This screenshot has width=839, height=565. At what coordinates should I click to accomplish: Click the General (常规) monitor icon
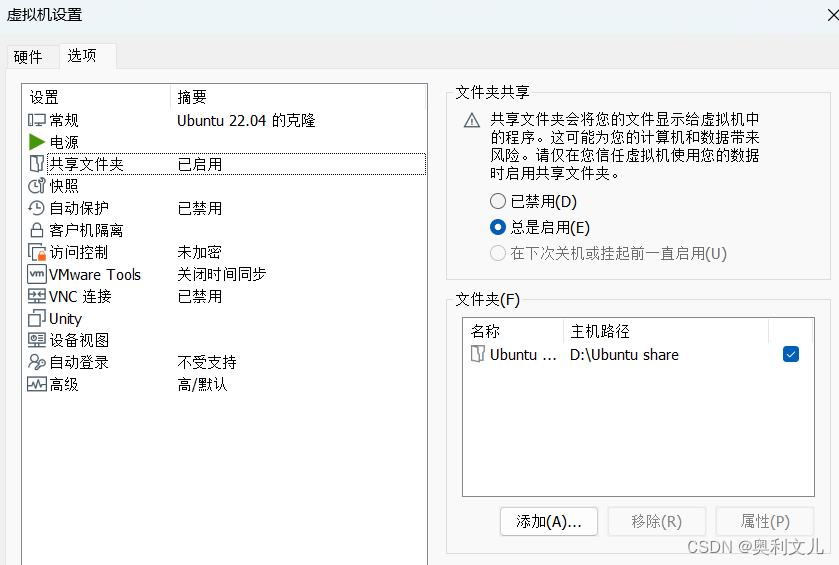(x=36, y=120)
